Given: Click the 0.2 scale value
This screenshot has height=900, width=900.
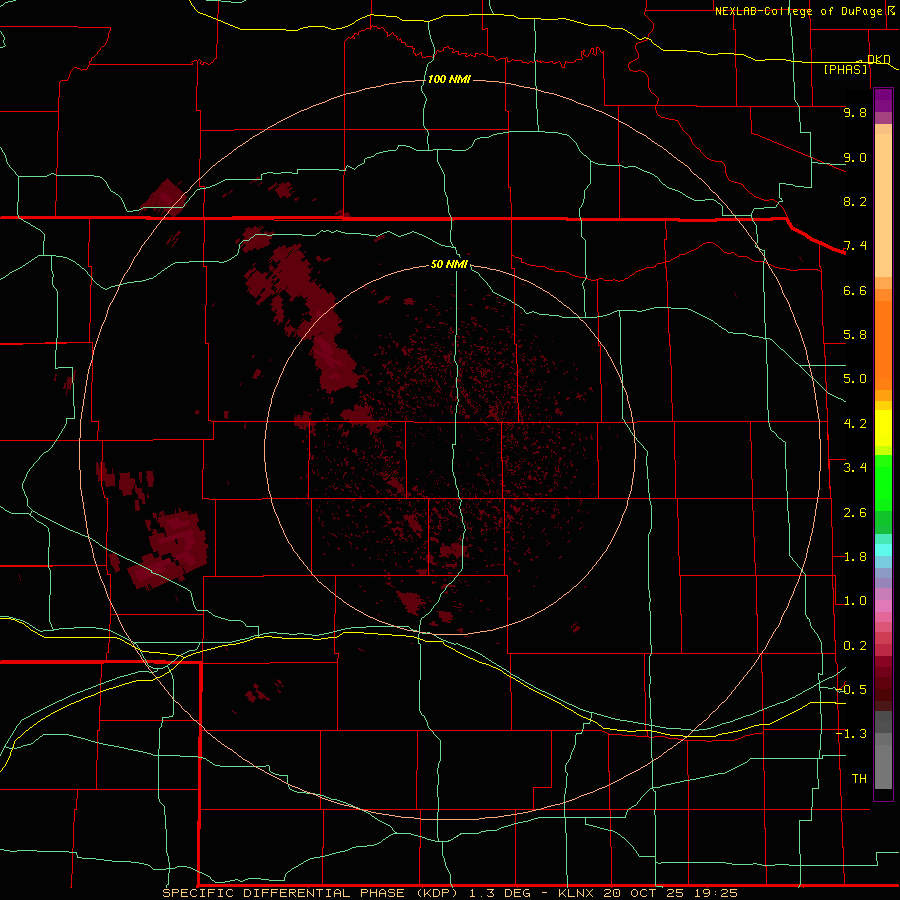Looking at the screenshot, I should coord(855,646).
